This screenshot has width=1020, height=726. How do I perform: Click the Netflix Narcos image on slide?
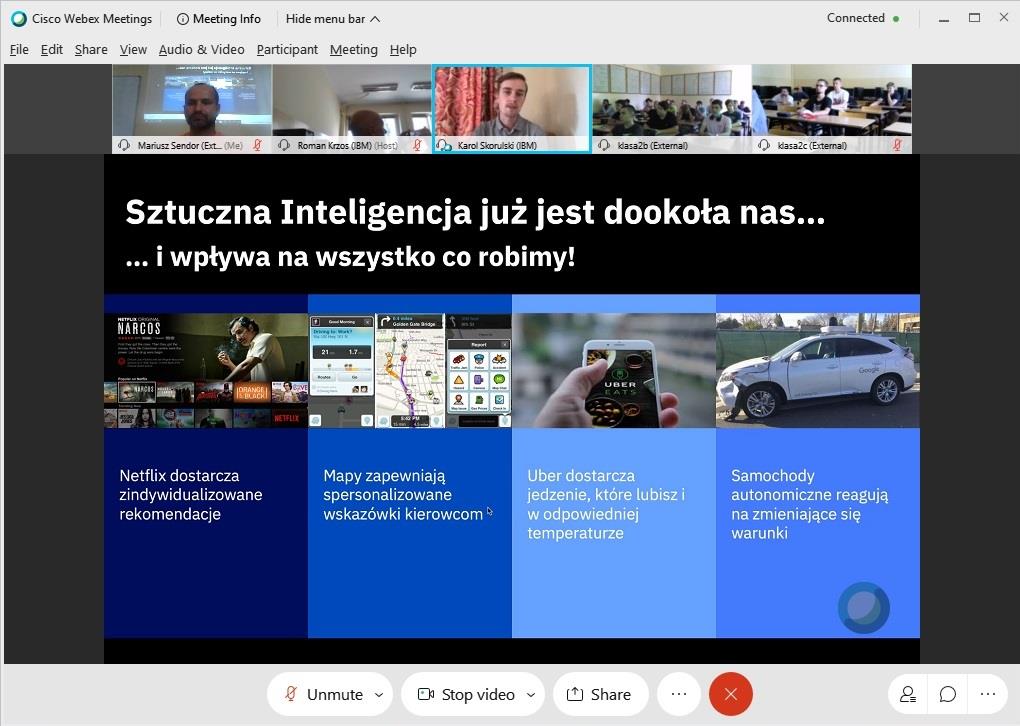pos(206,370)
